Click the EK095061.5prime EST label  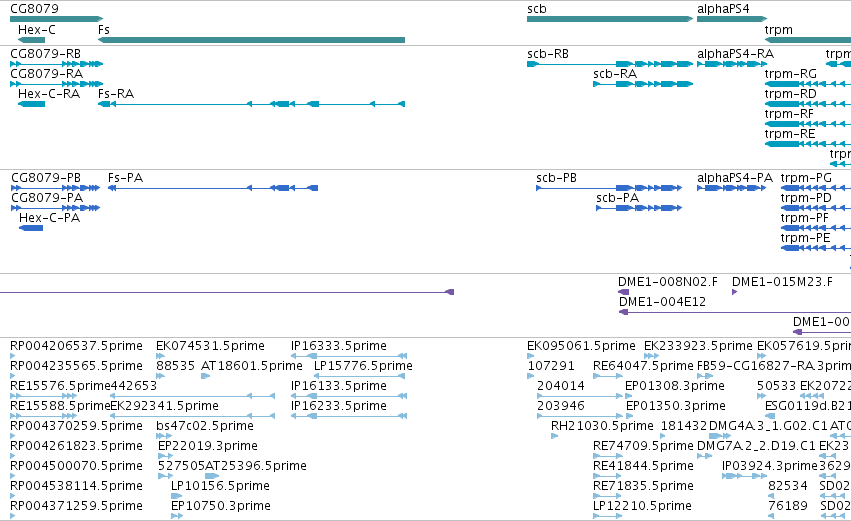(581, 346)
